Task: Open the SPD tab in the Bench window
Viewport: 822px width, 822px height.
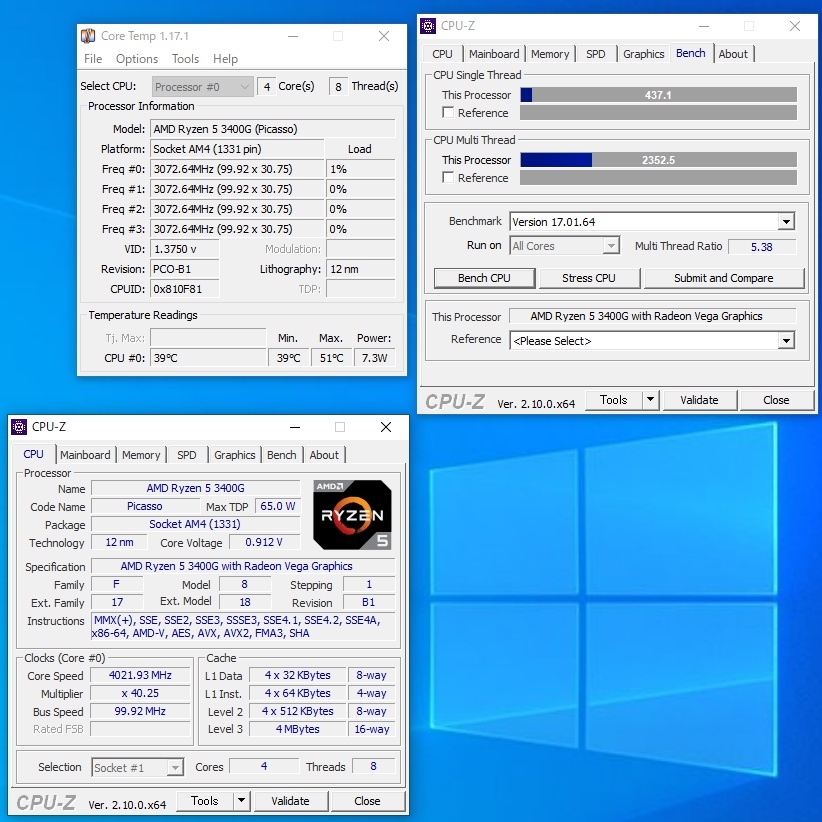Action: (x=595, y=54)
